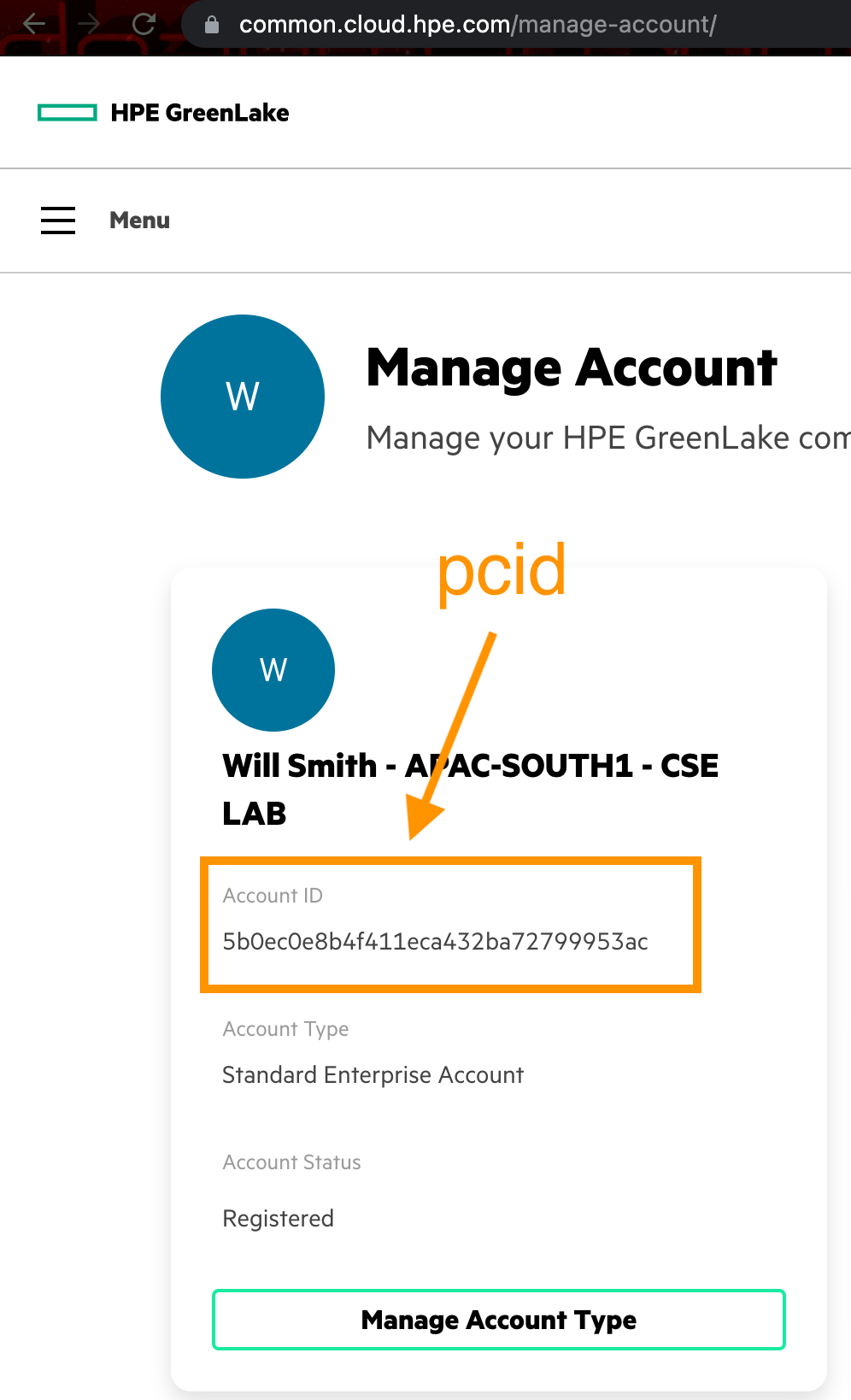Reload the page with the refresh icon
The image size is (851, 1400).
[x=144, y=24]
